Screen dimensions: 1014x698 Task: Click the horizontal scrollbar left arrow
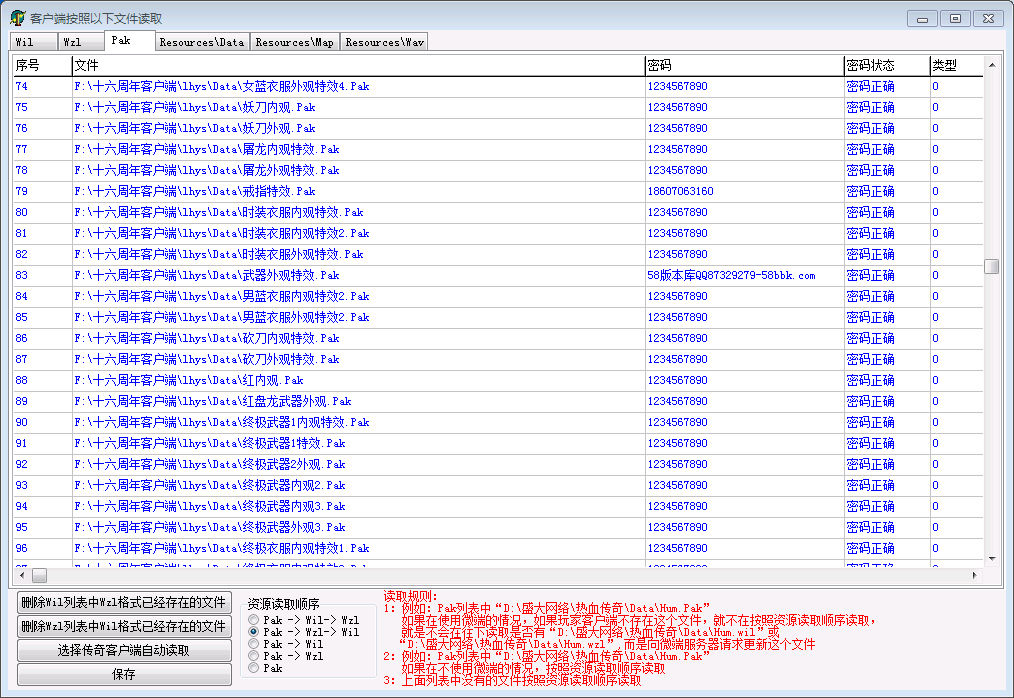coord(22,575)
